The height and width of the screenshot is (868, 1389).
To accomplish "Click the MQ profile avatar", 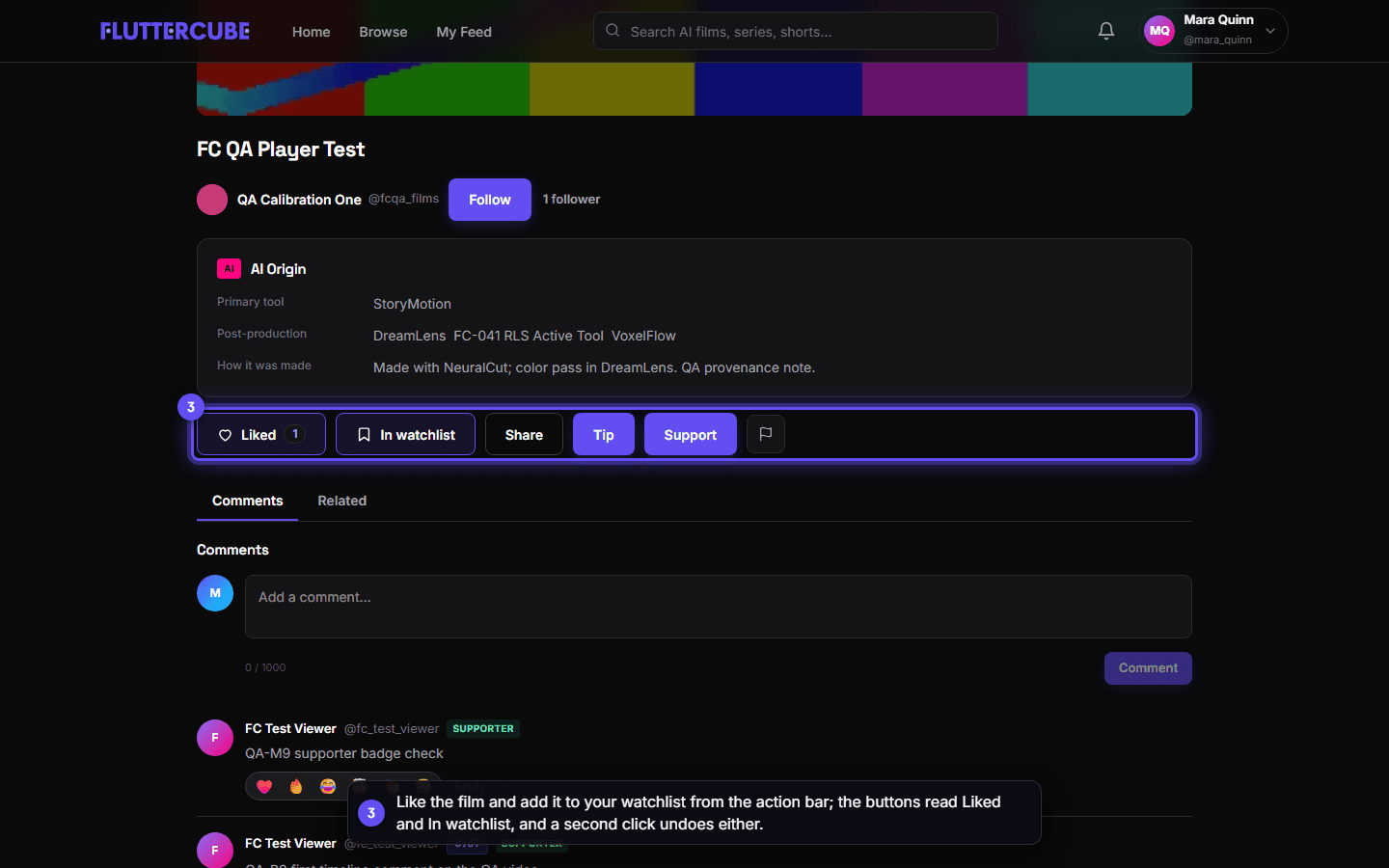I will click(1159, 31).
